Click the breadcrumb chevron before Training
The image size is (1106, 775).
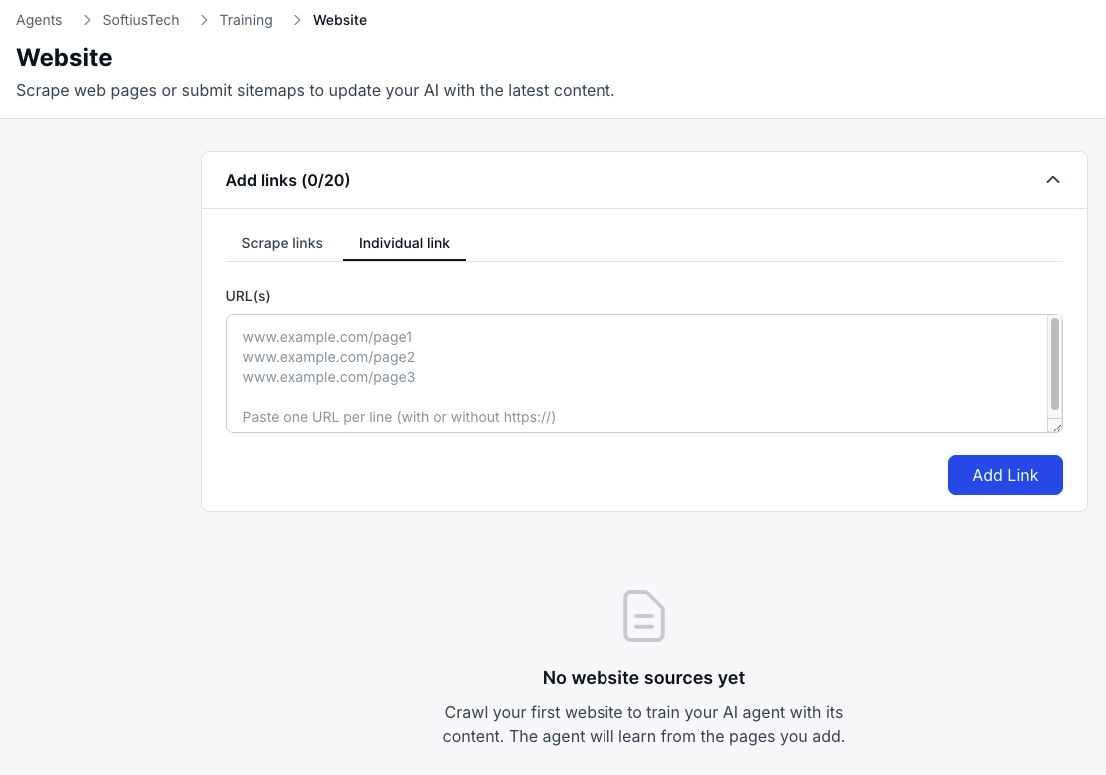tap(204, 20)
